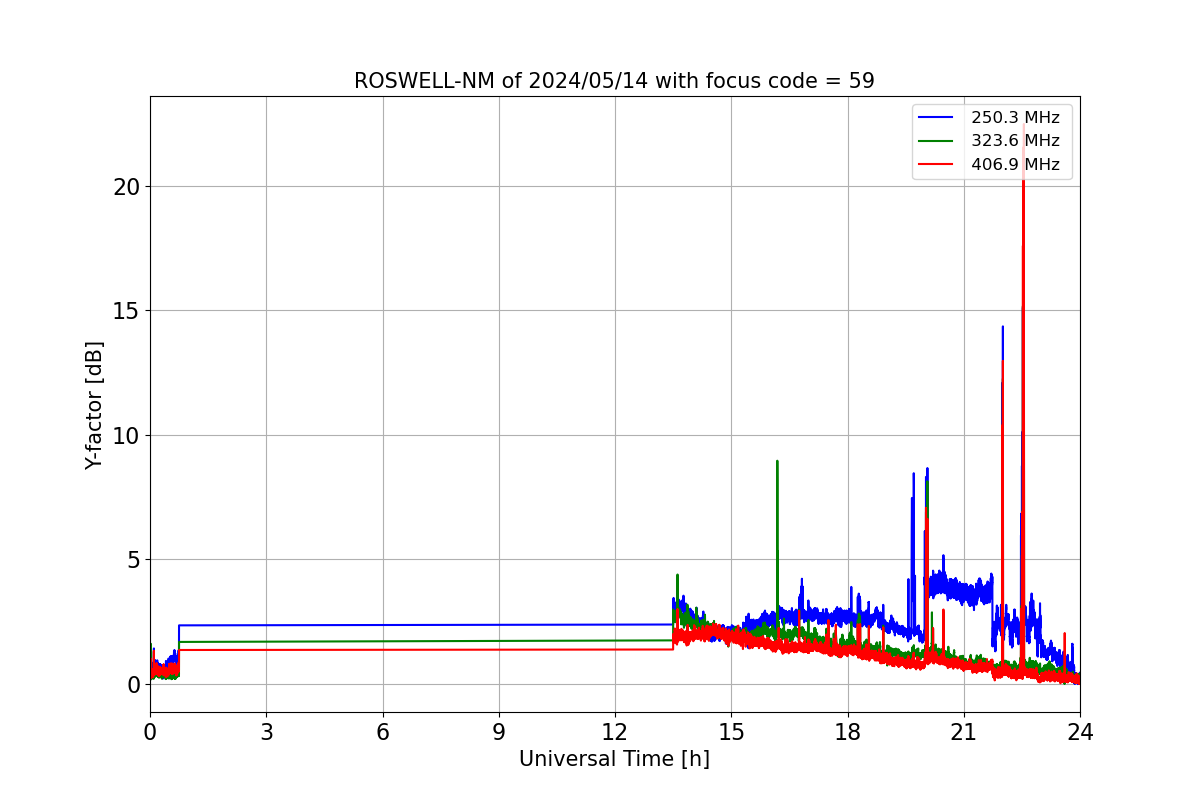Click the x-axis tick label 9
This screenshot has width=1200, height=800.
tap(499, 731)
